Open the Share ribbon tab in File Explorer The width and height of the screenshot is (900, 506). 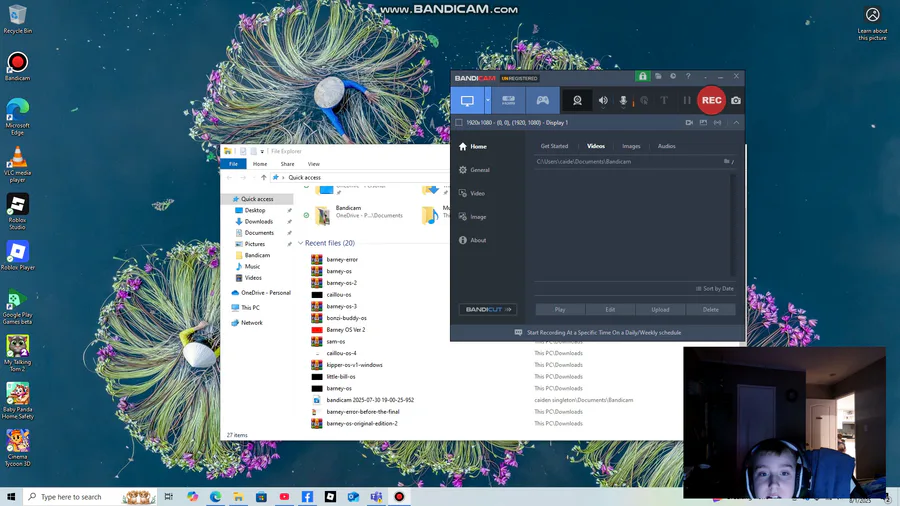tap(288, 164)
